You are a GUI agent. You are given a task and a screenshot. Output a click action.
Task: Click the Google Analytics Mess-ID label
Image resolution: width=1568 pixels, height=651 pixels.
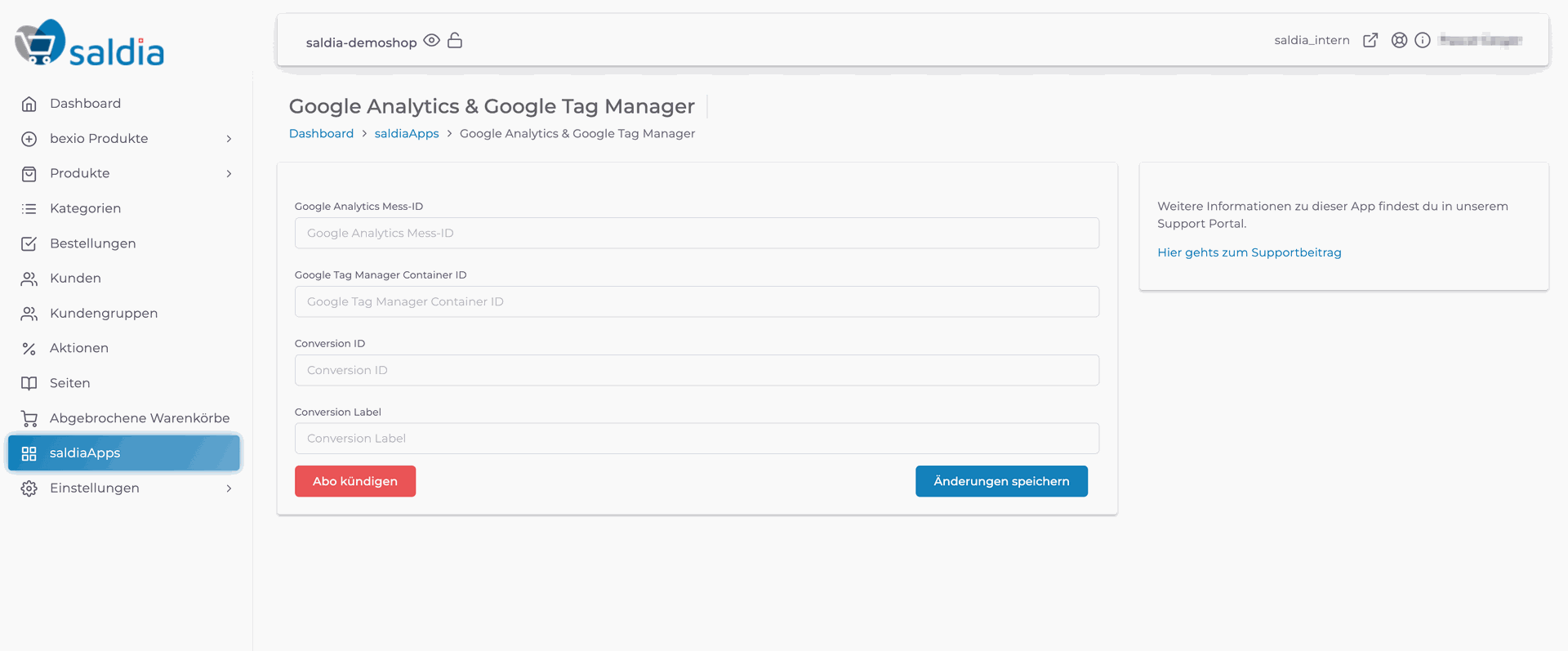(x=359, y=207)
